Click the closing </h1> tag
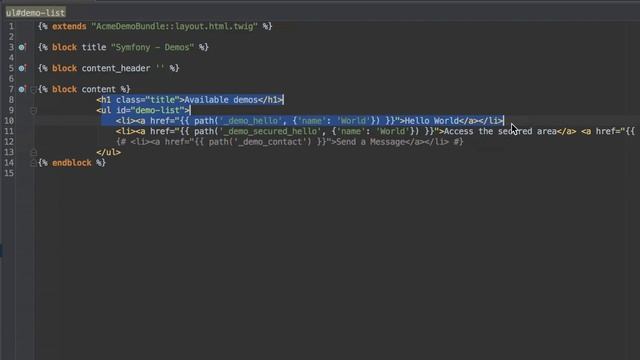The image size is (640, 360). (x=270, y=100)
